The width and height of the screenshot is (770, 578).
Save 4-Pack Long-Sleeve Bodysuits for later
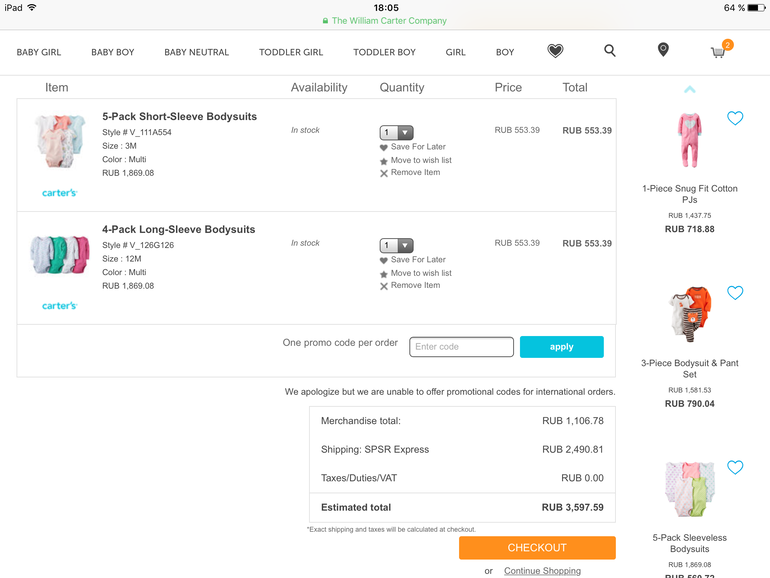417,260
